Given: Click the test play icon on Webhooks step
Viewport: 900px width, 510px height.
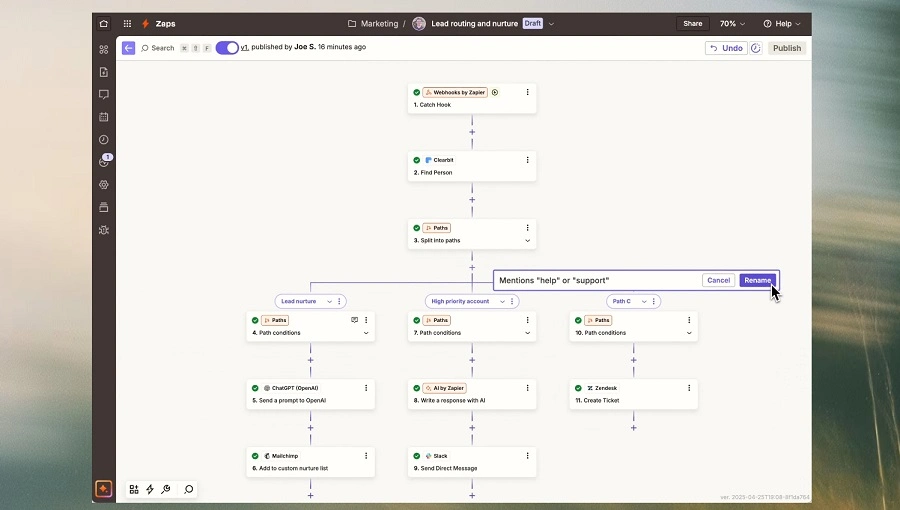Looking at the screenshot, I should click(495, 92).
